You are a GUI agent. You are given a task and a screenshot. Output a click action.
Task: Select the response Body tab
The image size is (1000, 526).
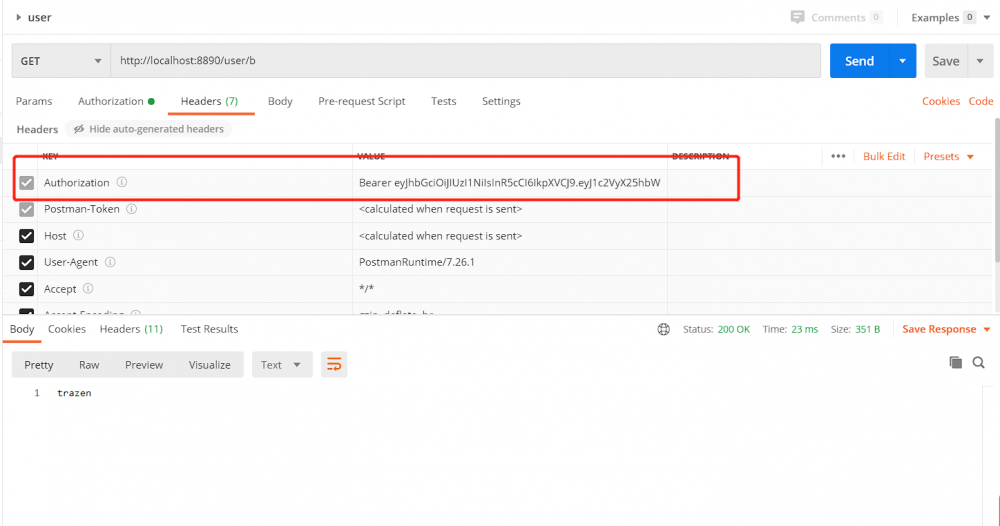pos(22,329)
